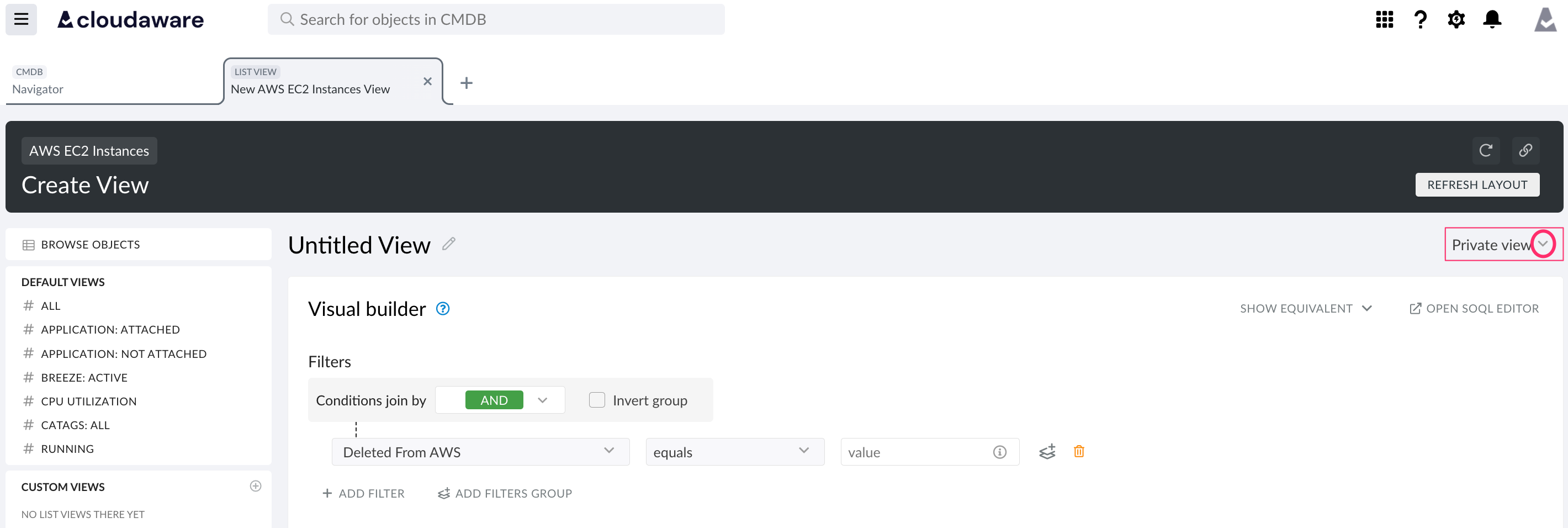The width and height of the screenshot is (1568, 528).
Task: Open the apps grid launcher
Action: click(x=1384, y=19)
